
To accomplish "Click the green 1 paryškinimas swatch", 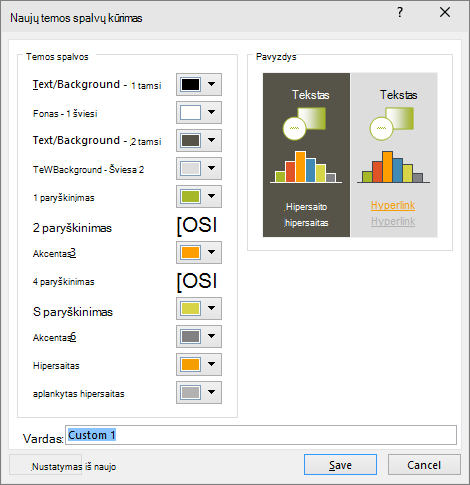I will [190, 197].
